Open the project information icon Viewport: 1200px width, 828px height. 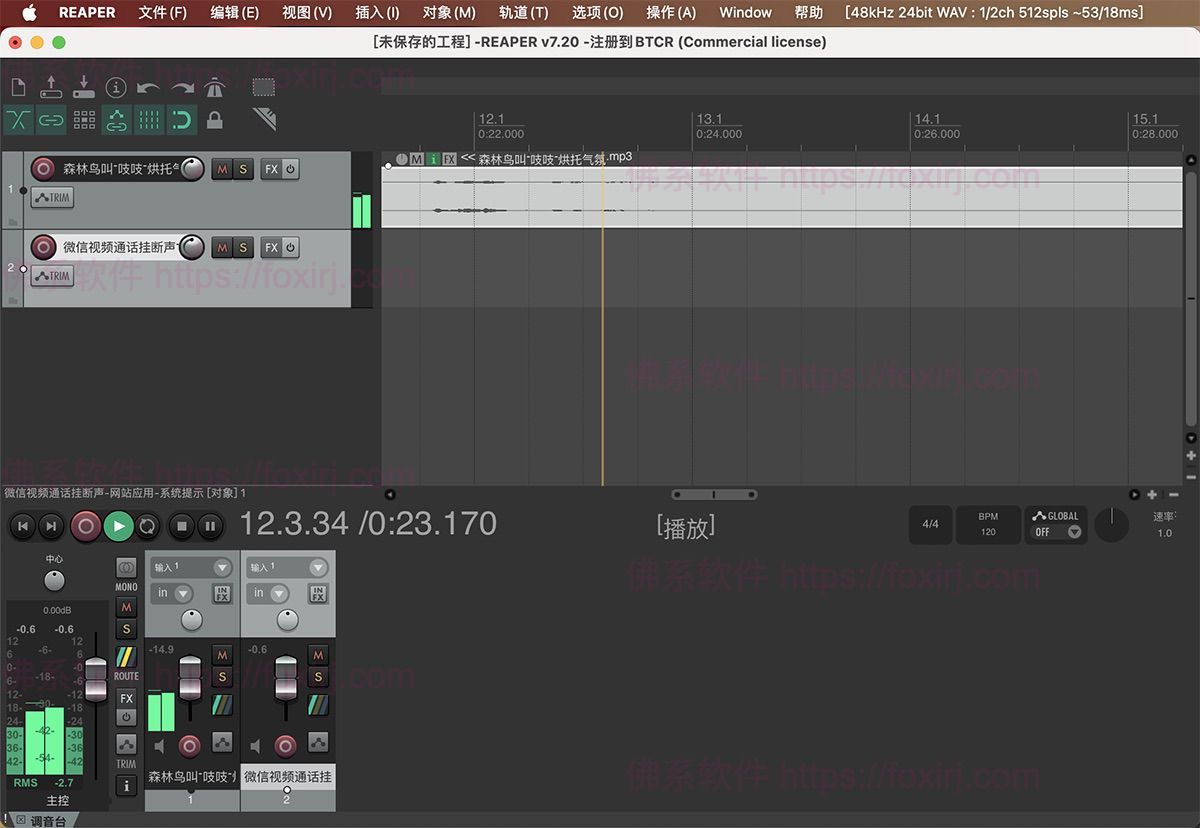click(116, 88)
